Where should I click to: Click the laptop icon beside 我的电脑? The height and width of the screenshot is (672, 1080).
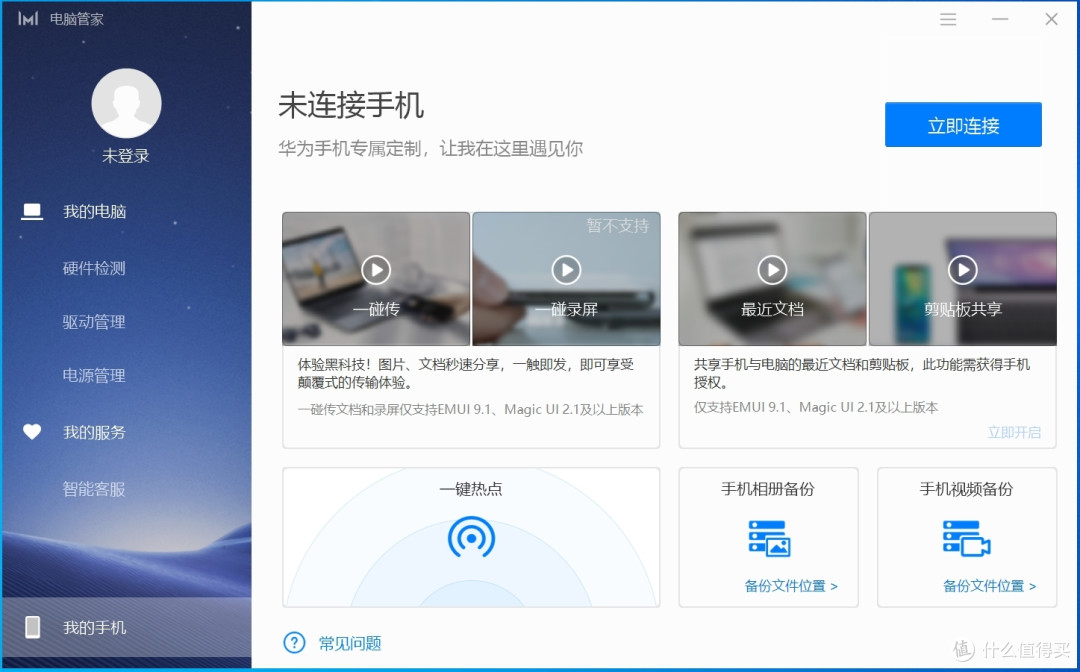(32, 211)
